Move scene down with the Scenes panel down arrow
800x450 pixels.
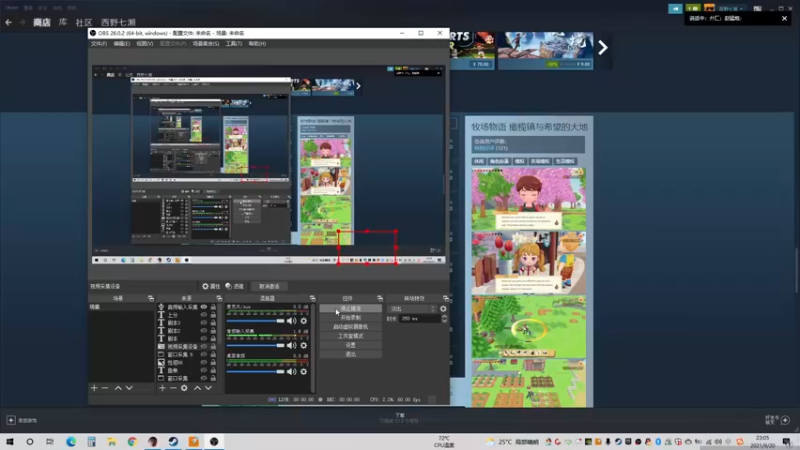point(129,388)
